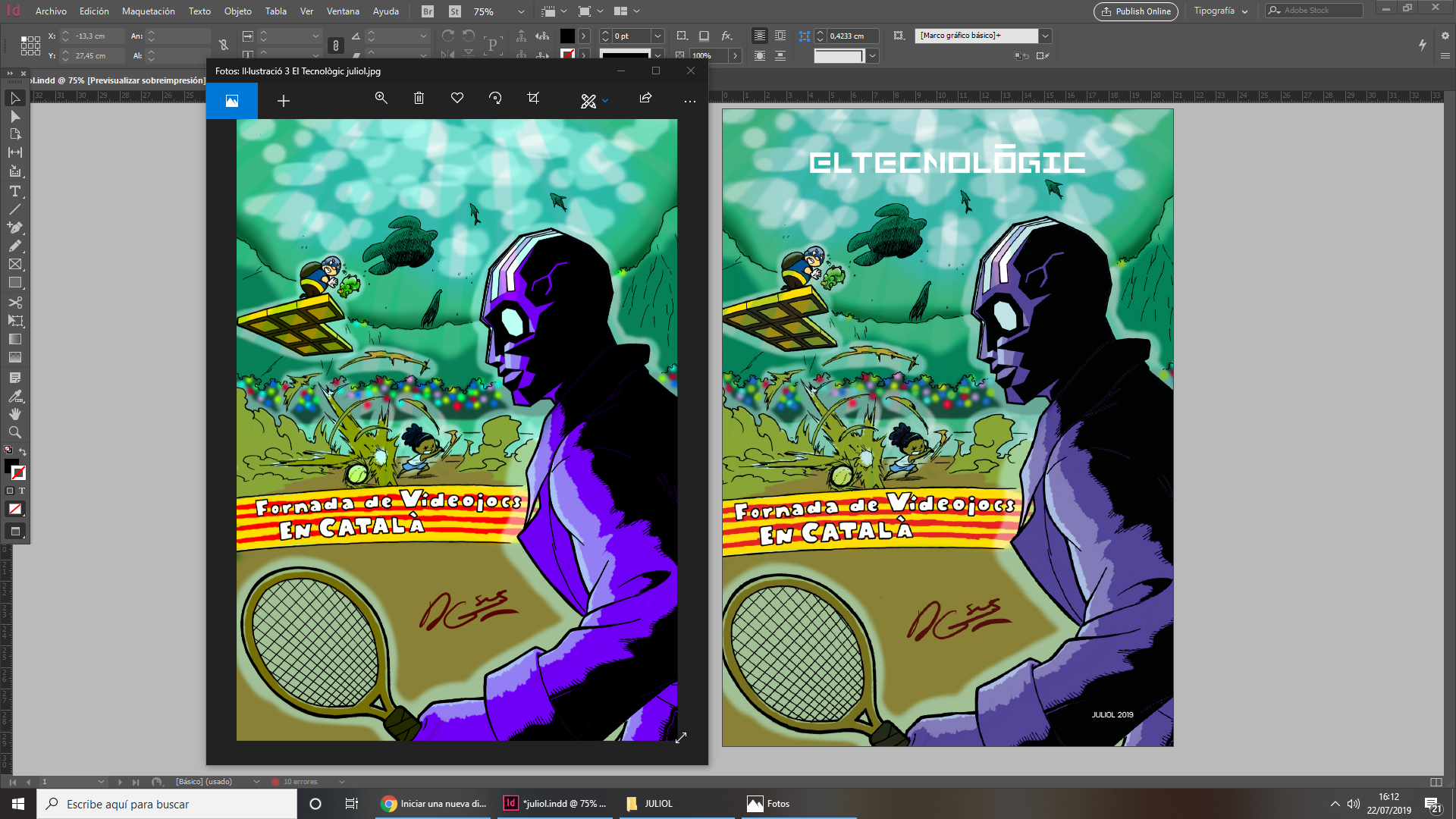
Task: Set formatting to affect text
Action: [x=22, y=491]
